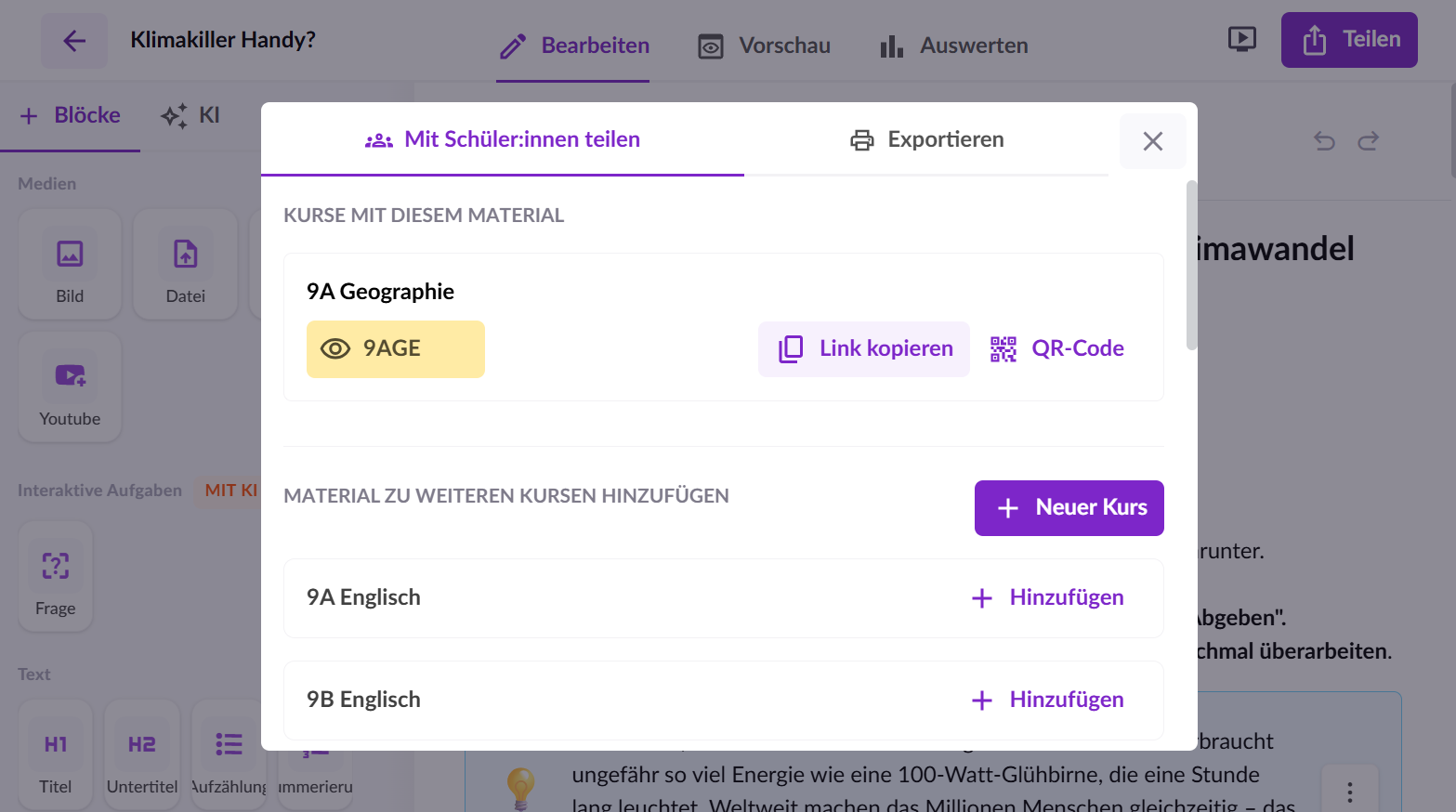Open the Vorschau preview view
This screenshot has width=1456, height=812.
(764, 46)
